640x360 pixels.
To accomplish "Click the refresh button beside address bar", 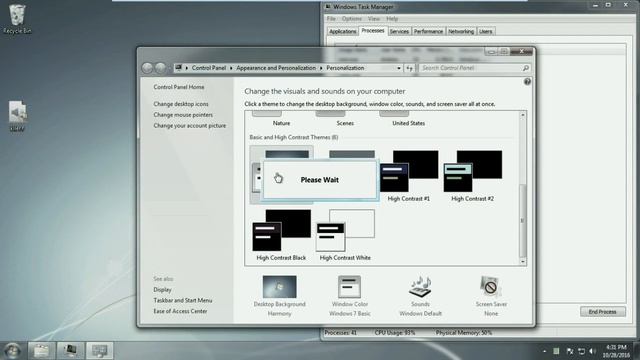I will [x=410, y=68].
